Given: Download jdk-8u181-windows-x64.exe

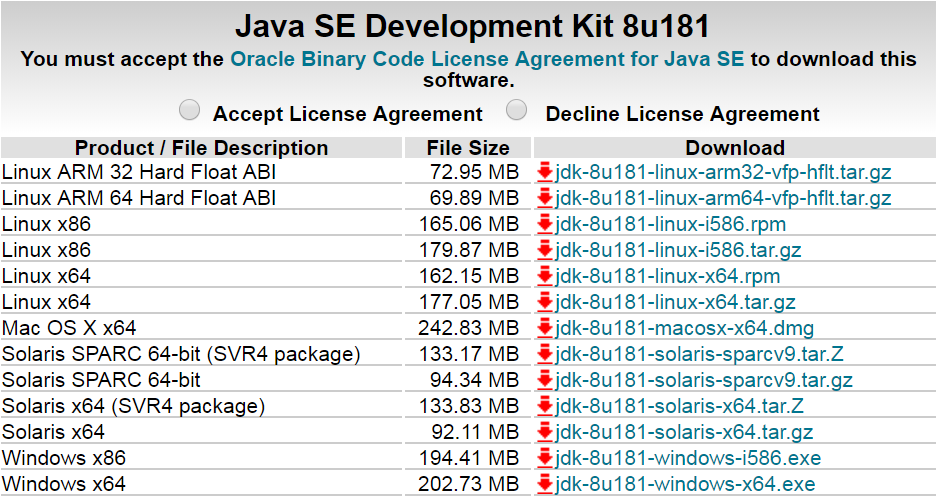Looking at the screenshot, I should pos(685,484).
